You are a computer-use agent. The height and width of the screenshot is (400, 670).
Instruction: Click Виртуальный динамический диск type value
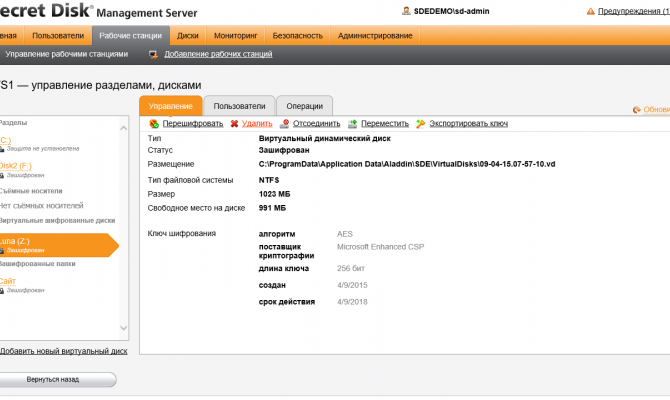[x=325, y=138]
